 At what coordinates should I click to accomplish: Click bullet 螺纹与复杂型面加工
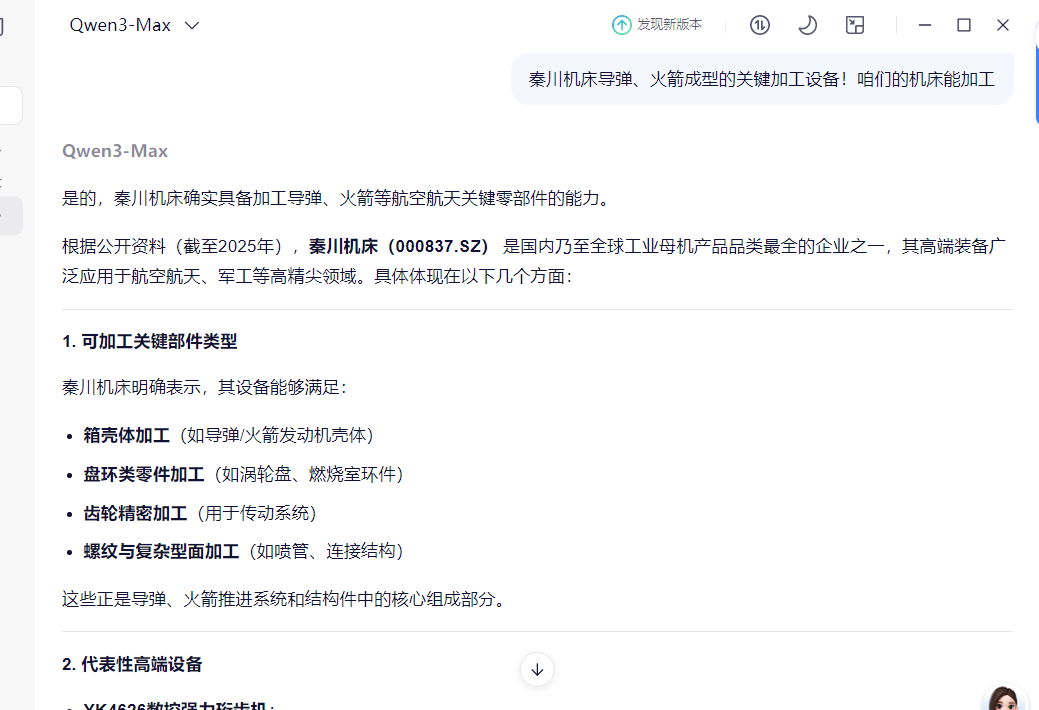click(161, 551)
